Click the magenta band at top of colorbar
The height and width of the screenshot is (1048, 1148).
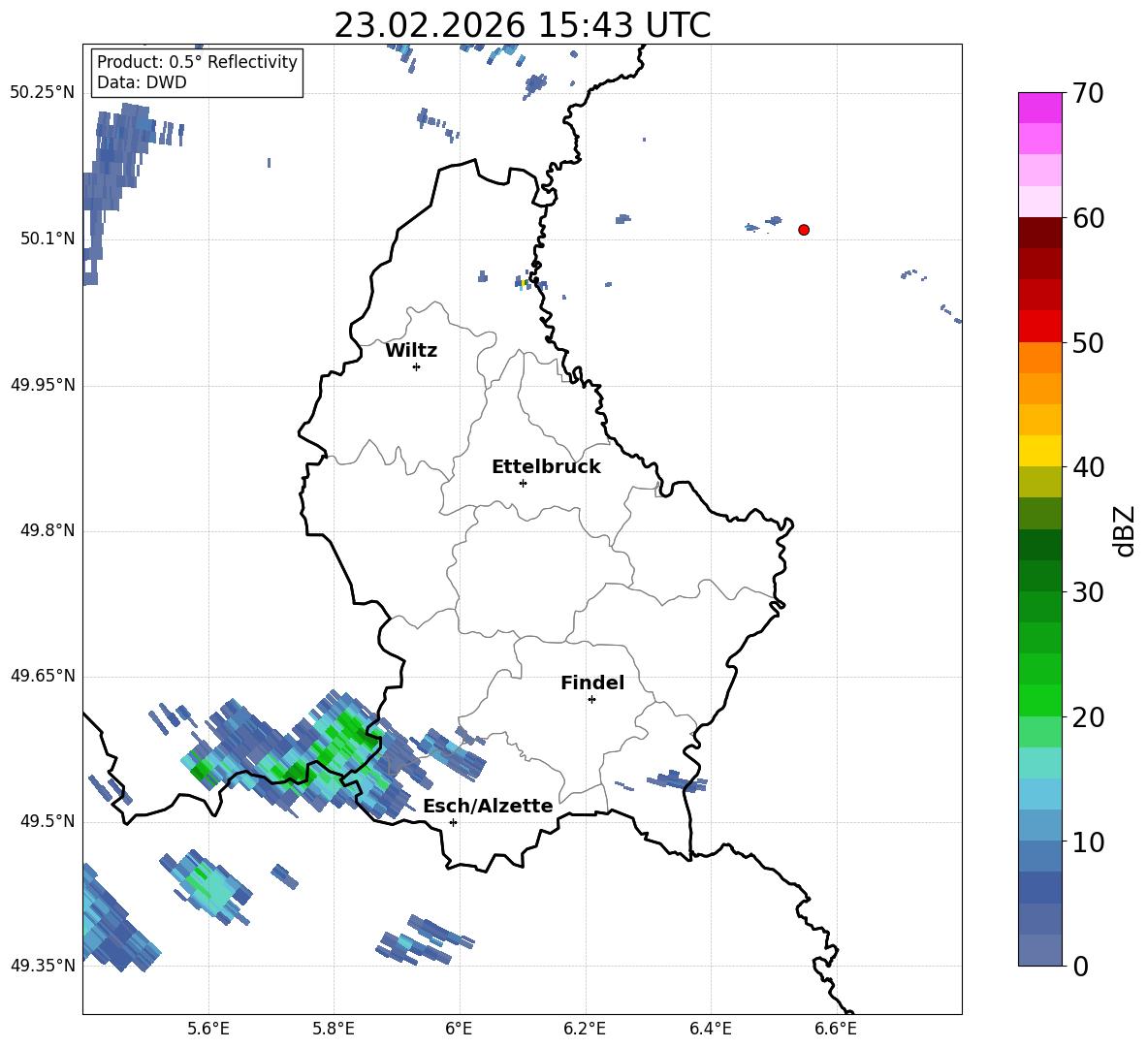pos(1039,108)
